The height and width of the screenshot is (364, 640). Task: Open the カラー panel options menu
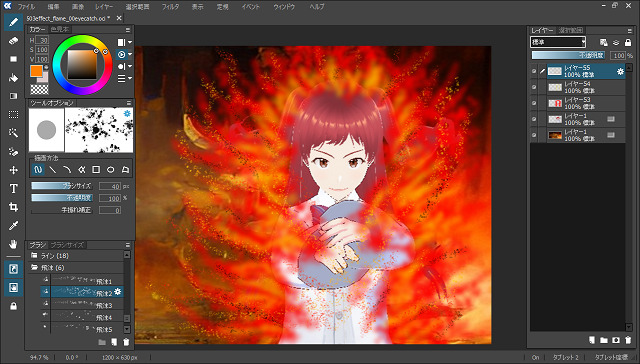(x=128, y=30)
